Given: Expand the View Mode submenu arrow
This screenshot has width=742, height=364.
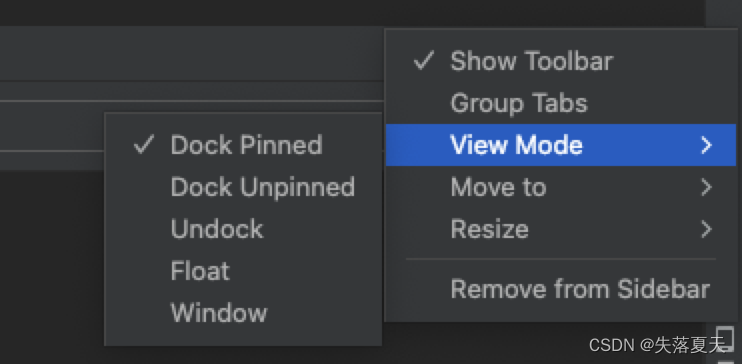Looking at the screenshot, I should pyautogui.click(x=706, y=145).
